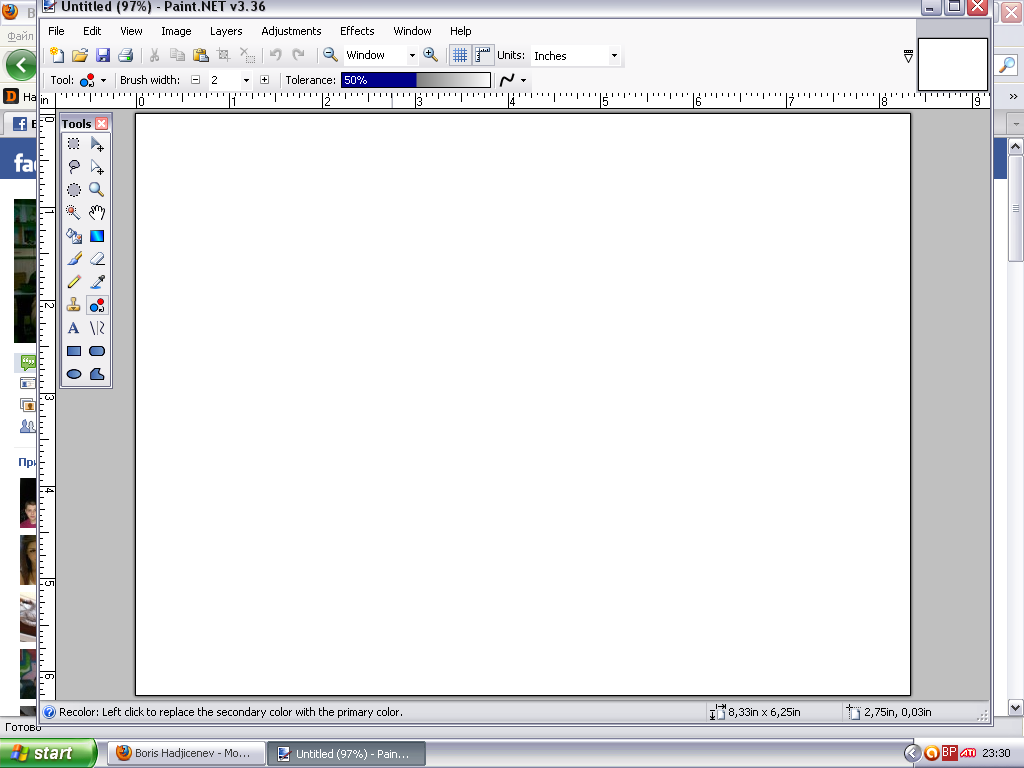The height and width of the screenshot is (768, 1024).
Task: Open the Brush width dropdown arrow
Action: (x=246, y=80)
